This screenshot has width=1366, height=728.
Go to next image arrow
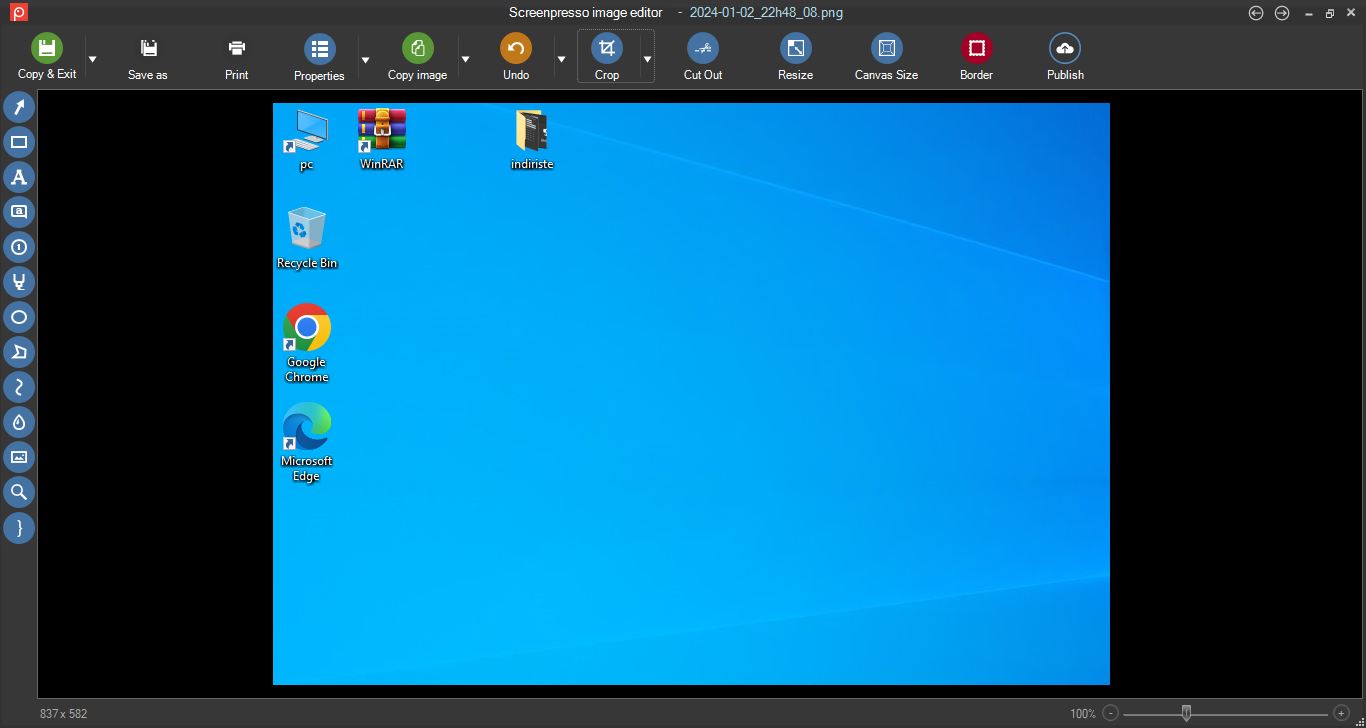tap(1281, 13)
